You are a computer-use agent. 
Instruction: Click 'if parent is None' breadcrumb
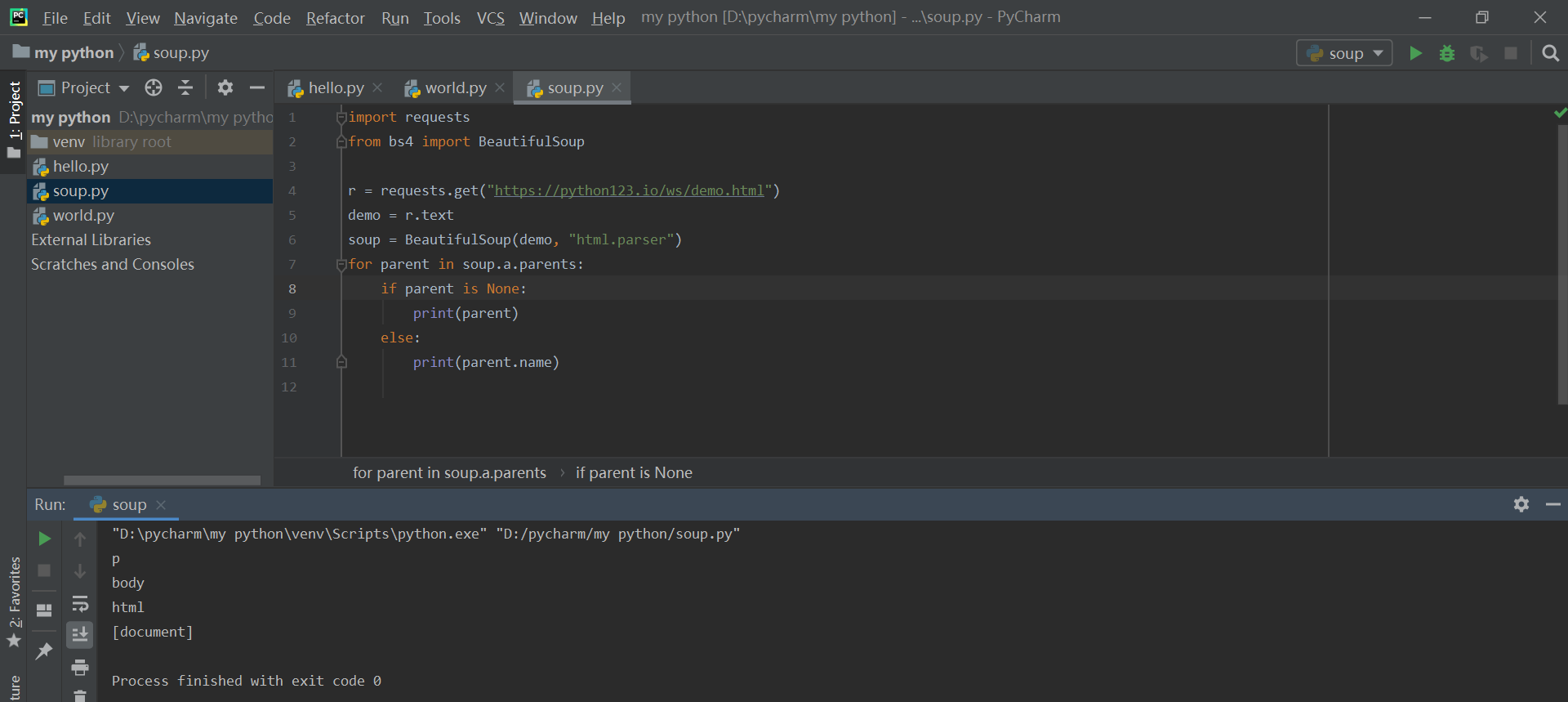tap(634, 472)
